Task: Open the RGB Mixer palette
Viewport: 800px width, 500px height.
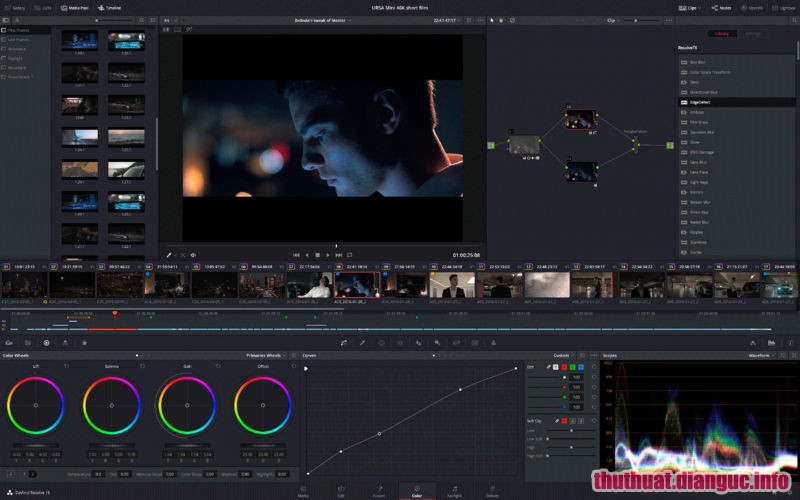Action: 65,343
